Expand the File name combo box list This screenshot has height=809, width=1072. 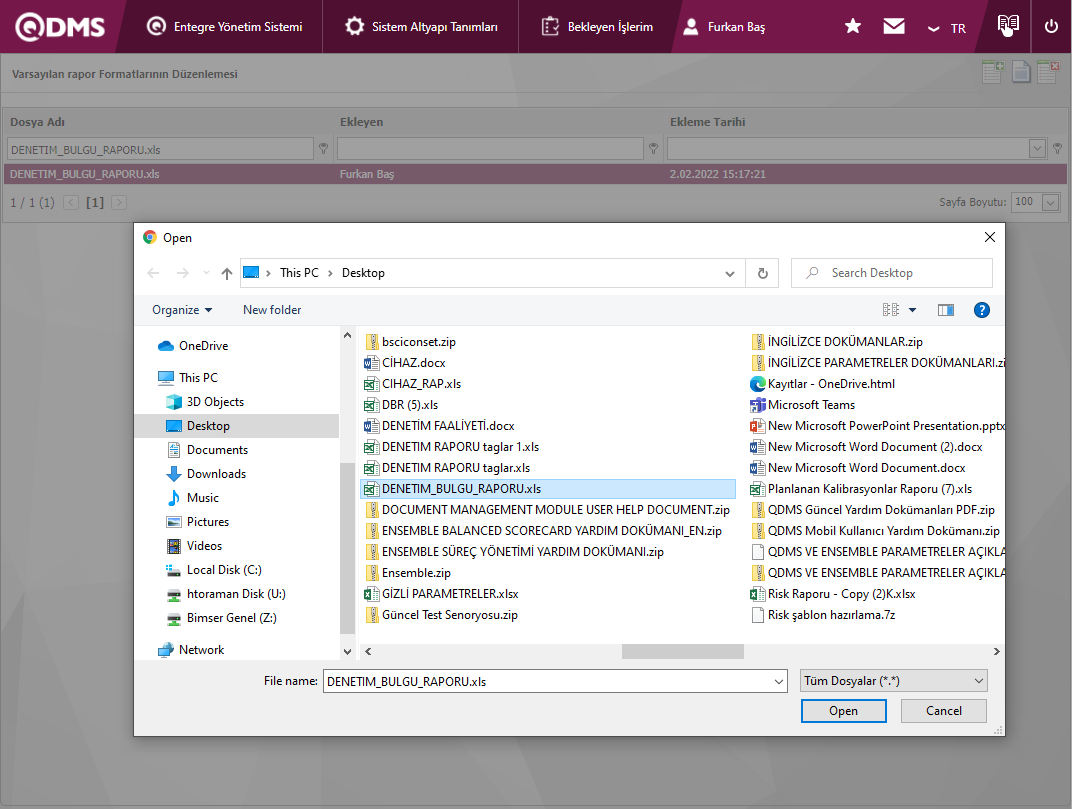click(x=778, y=682)
